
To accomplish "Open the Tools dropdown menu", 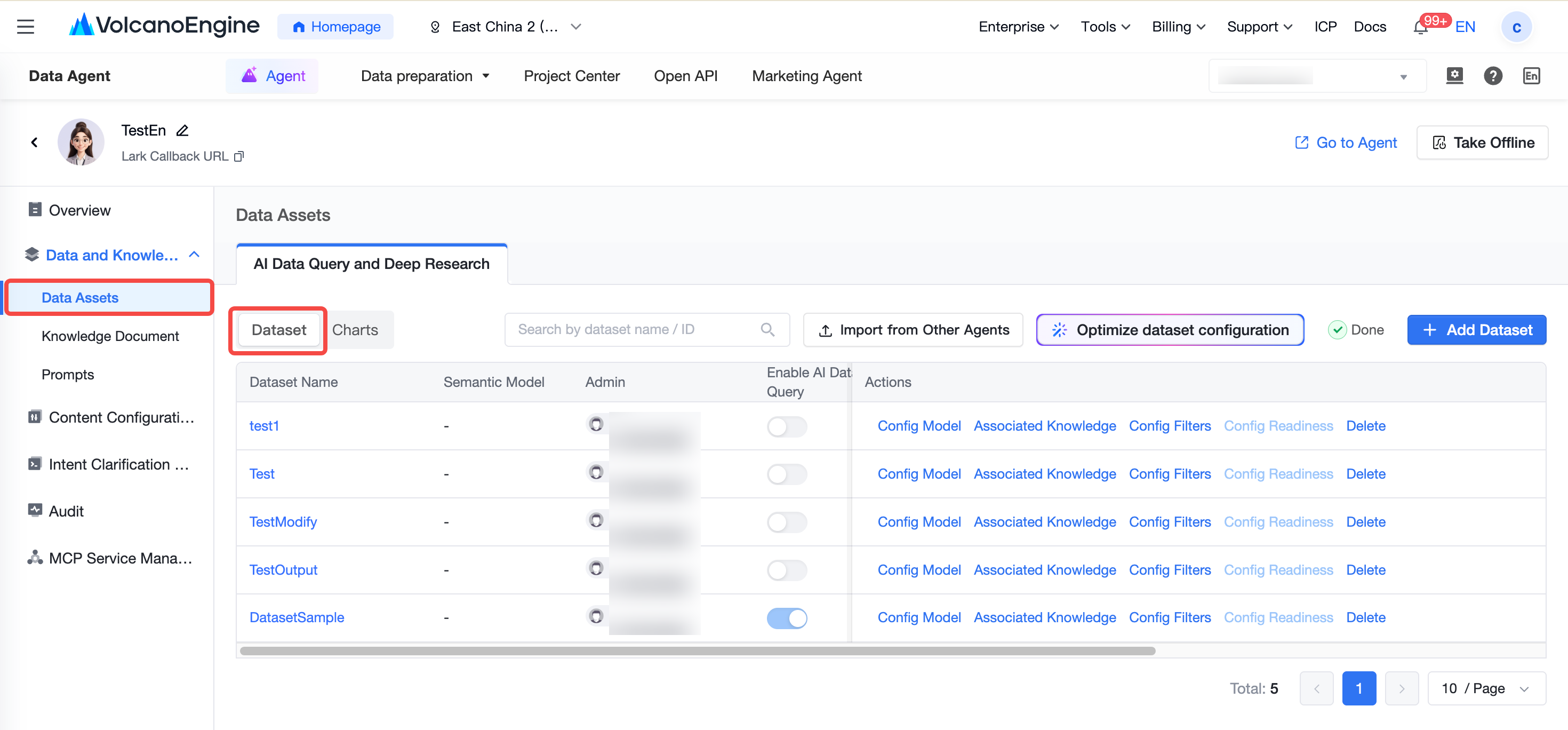I will (x=1106, y=27).
